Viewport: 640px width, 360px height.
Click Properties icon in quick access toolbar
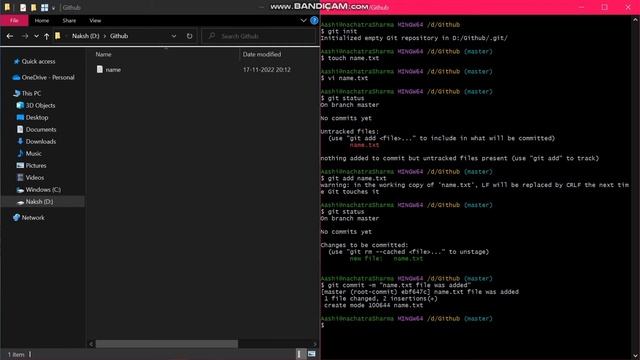pyautogui.click(x=23, y=7)
